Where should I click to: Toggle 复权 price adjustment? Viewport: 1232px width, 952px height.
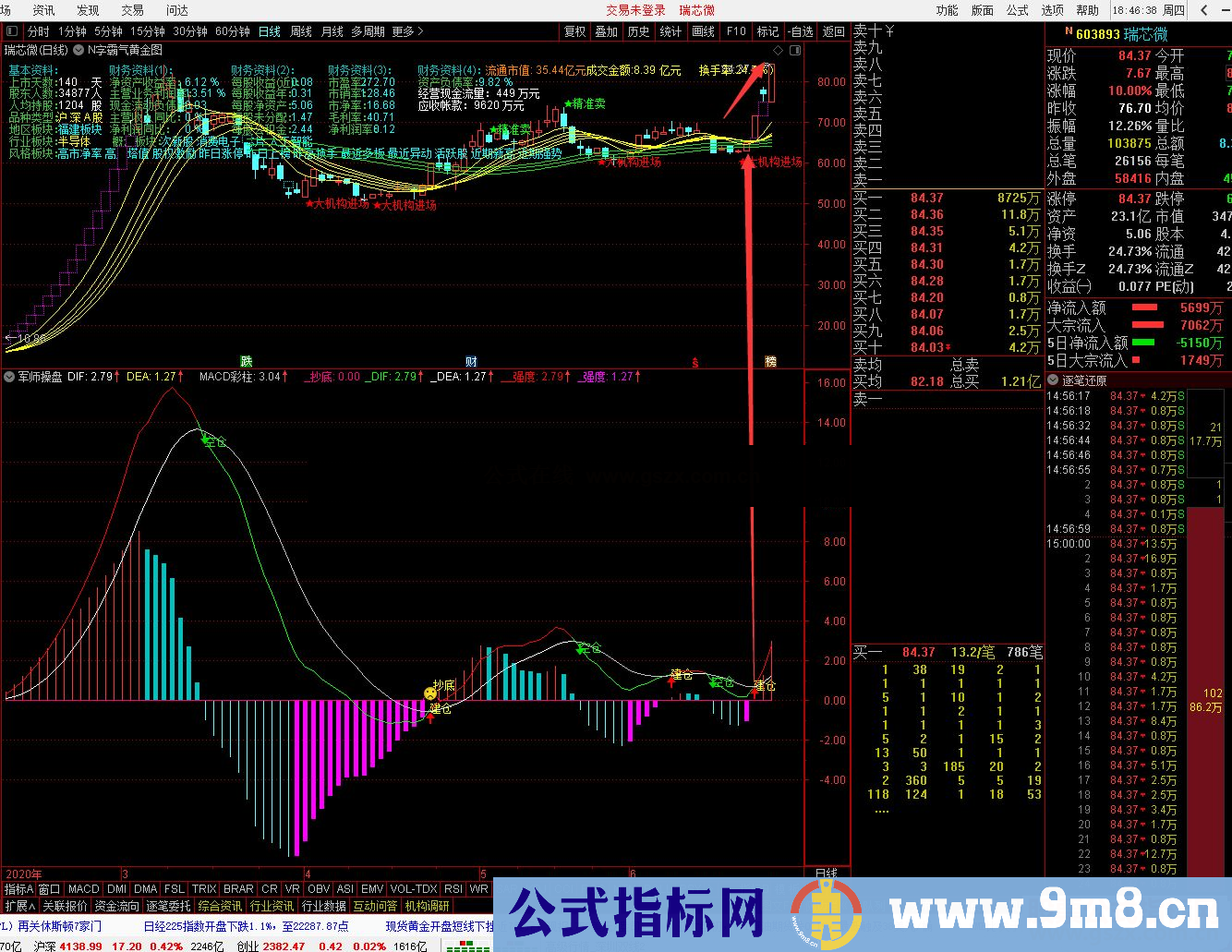(574, 31)
